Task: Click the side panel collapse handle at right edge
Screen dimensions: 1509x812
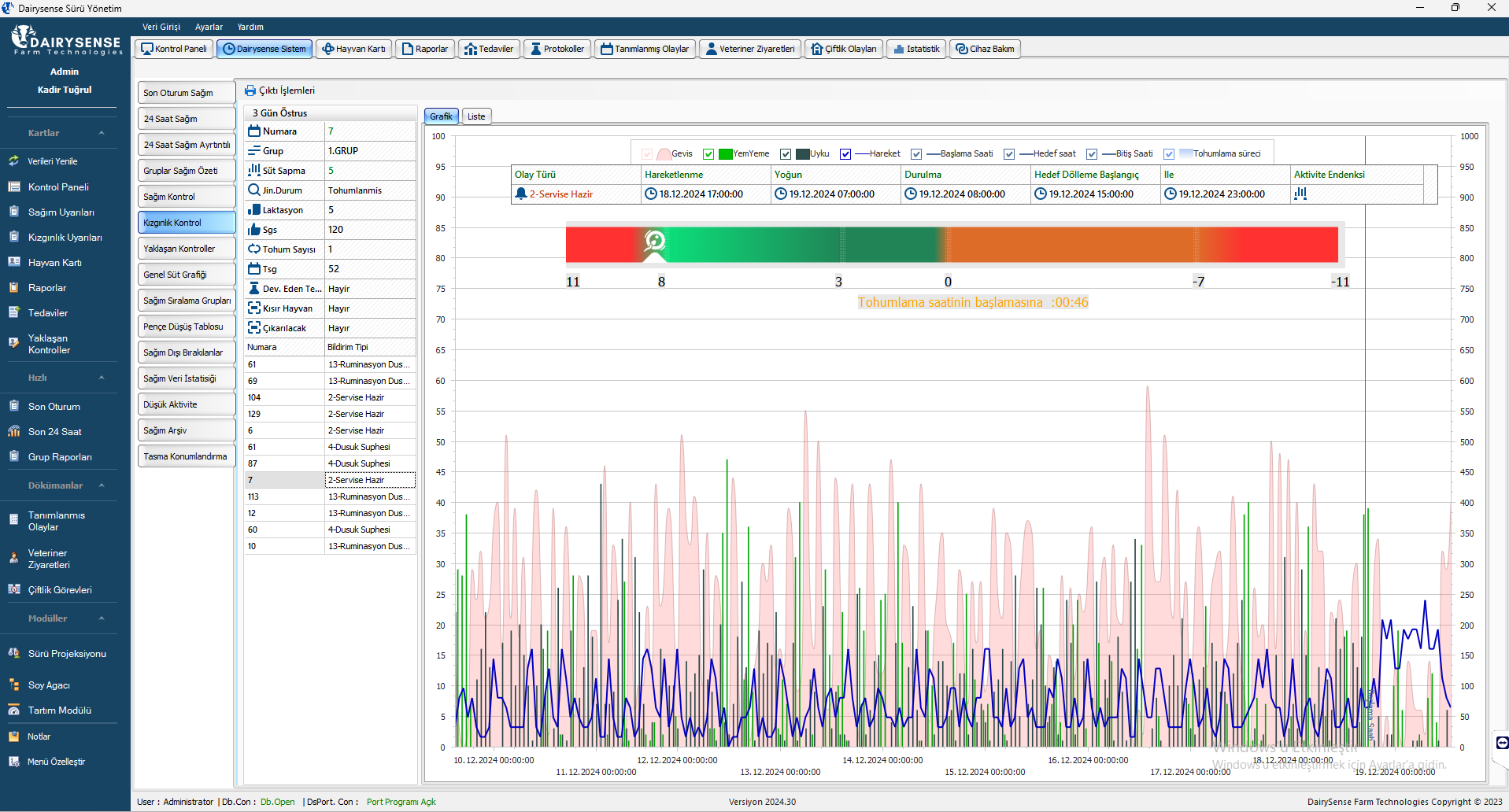Action: point(1501,743)
